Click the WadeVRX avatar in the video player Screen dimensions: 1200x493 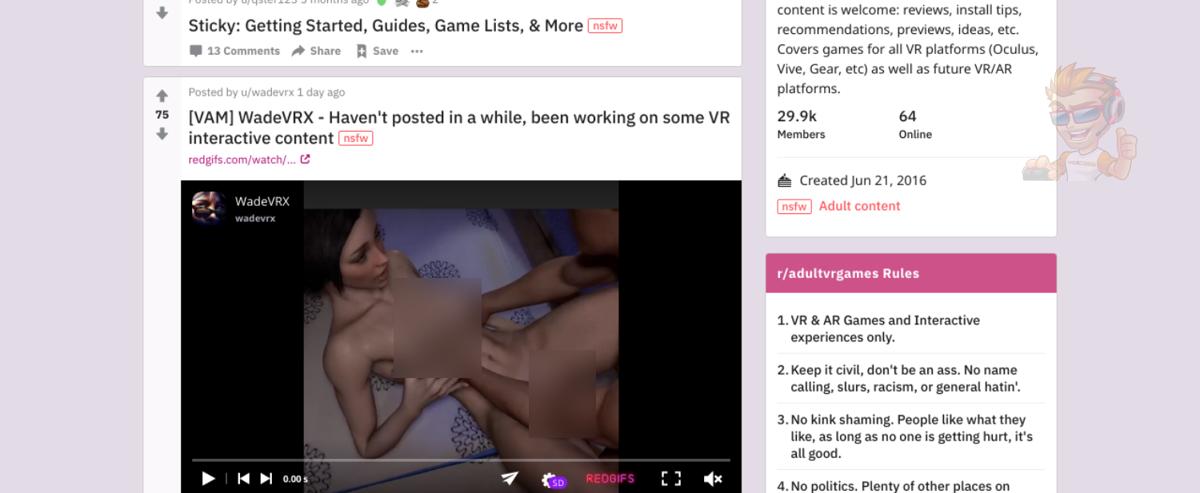pyautogui.click(x=208, y=208)
